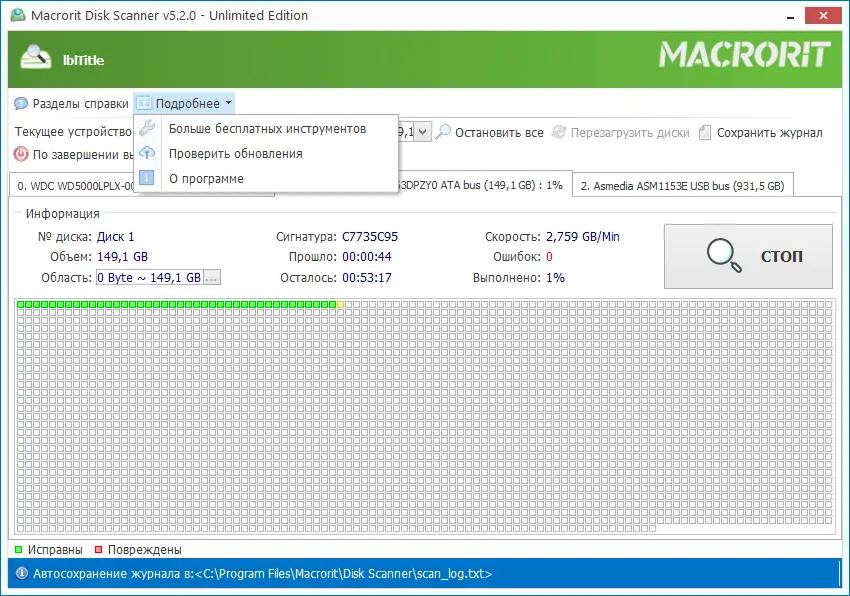
Task: Click the info icon in the status bar
Action: point(21,573)
